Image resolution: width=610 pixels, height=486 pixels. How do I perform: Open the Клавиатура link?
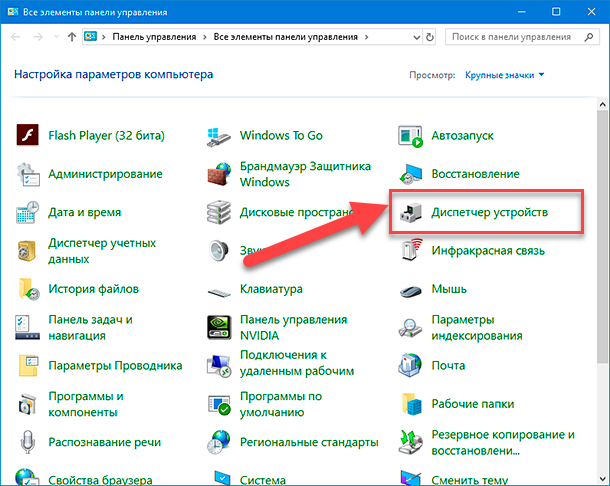[x=271, y=289]
